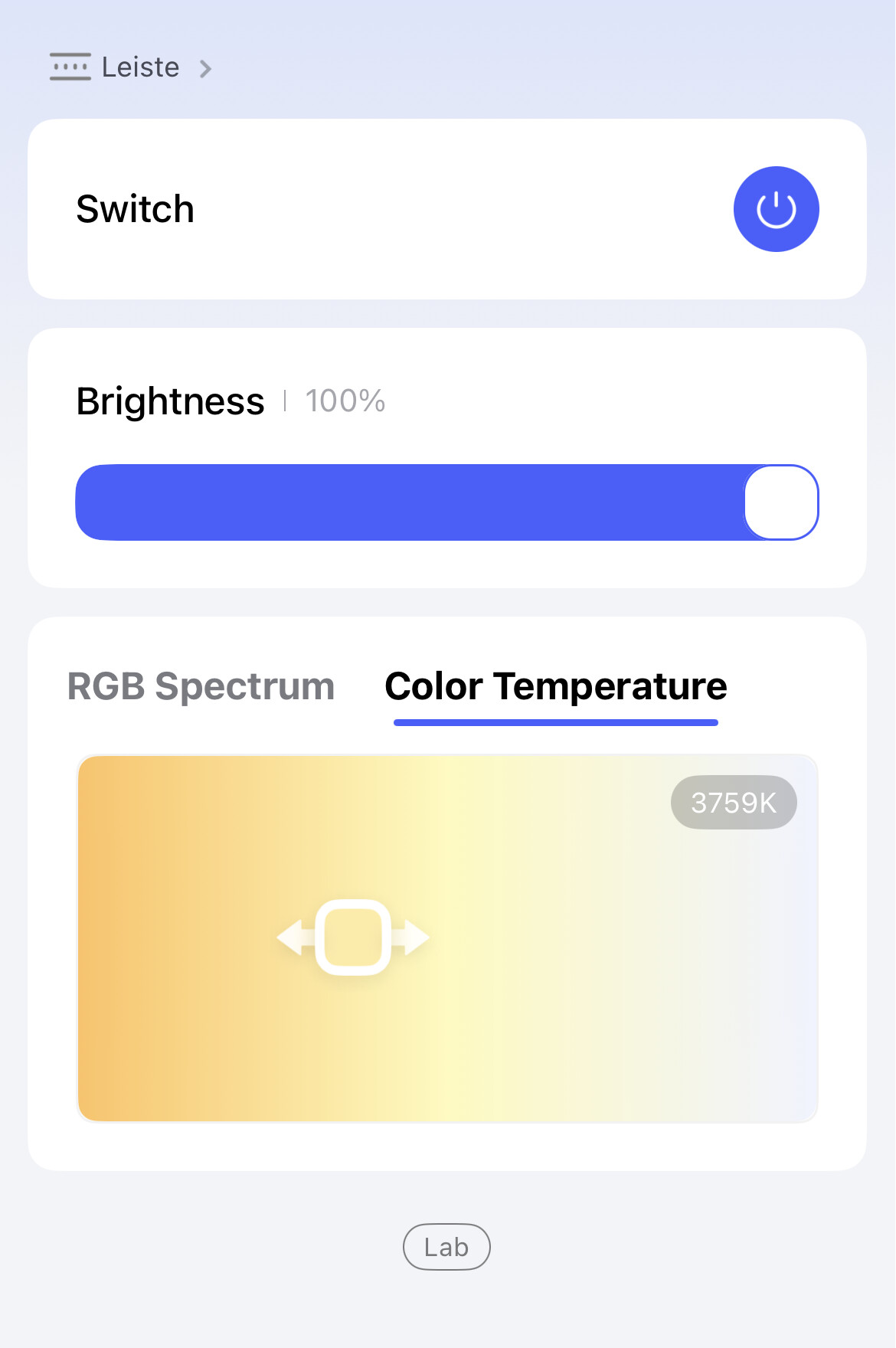
Task: Click the Leiste device name
Action: click(x=140, y=67)
